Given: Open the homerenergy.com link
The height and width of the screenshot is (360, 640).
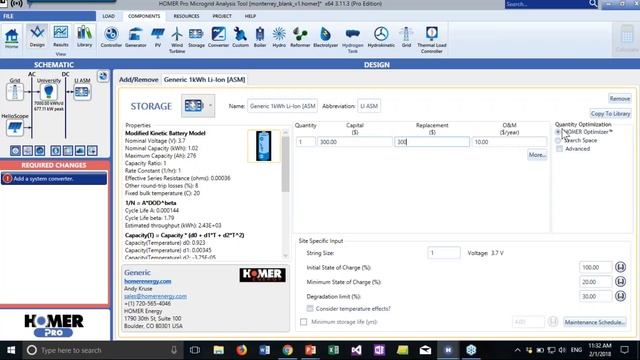Looking at the screenshot, I should [x=148, y=281].
